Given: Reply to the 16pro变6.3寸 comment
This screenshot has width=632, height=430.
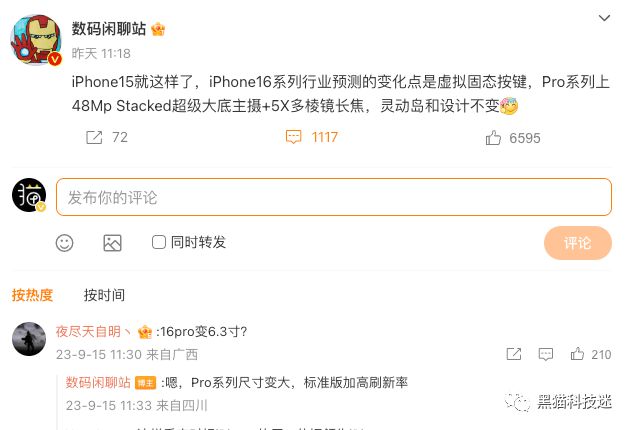Looking at the screenshot, I should (546, 354).
